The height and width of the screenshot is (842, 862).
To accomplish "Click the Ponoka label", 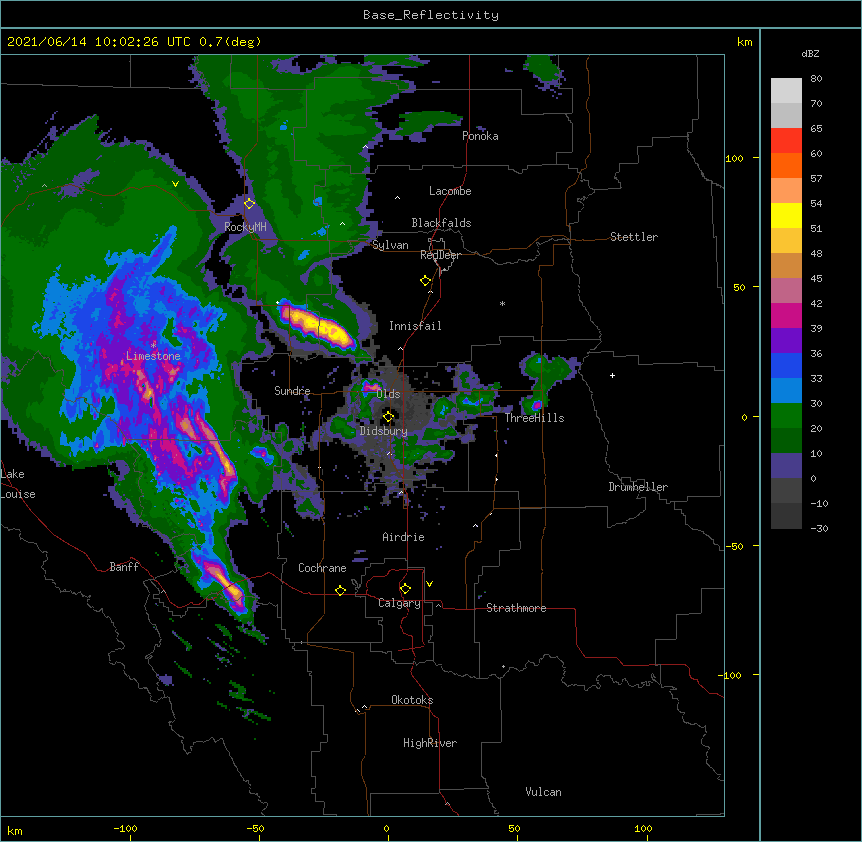I will 480,136.
